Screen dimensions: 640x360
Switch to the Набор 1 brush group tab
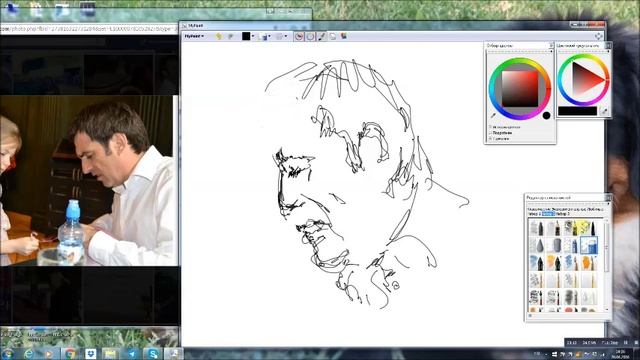[x=534, y=214]
